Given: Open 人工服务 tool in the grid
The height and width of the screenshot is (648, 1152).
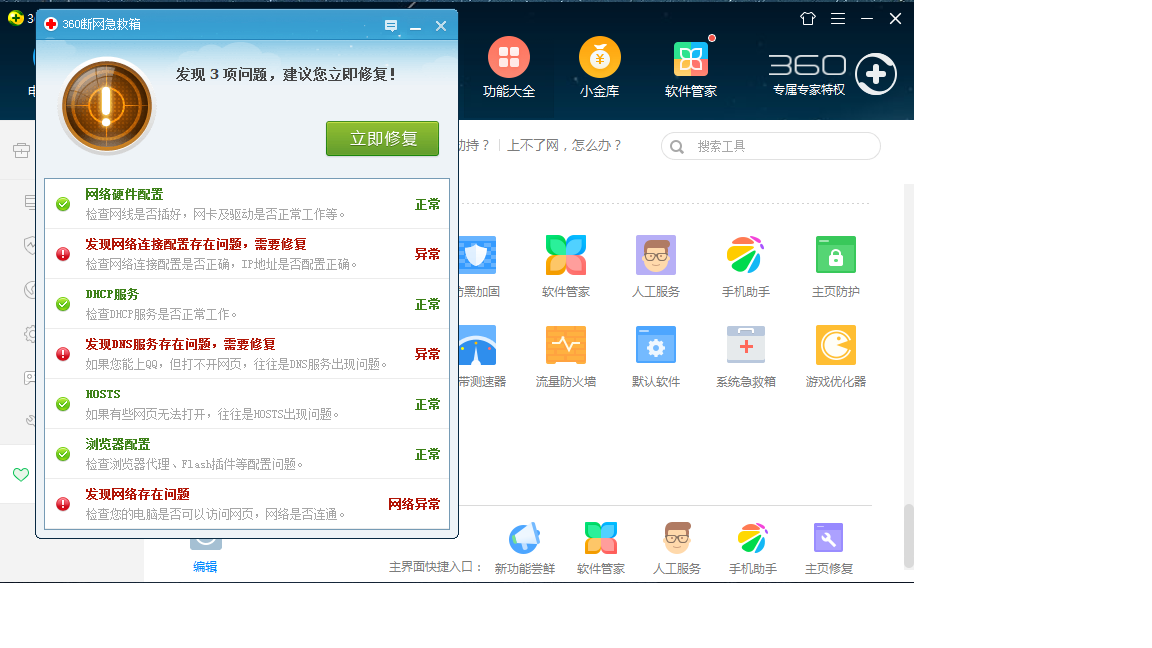Looking at the screenshot, I should point(656,267).
